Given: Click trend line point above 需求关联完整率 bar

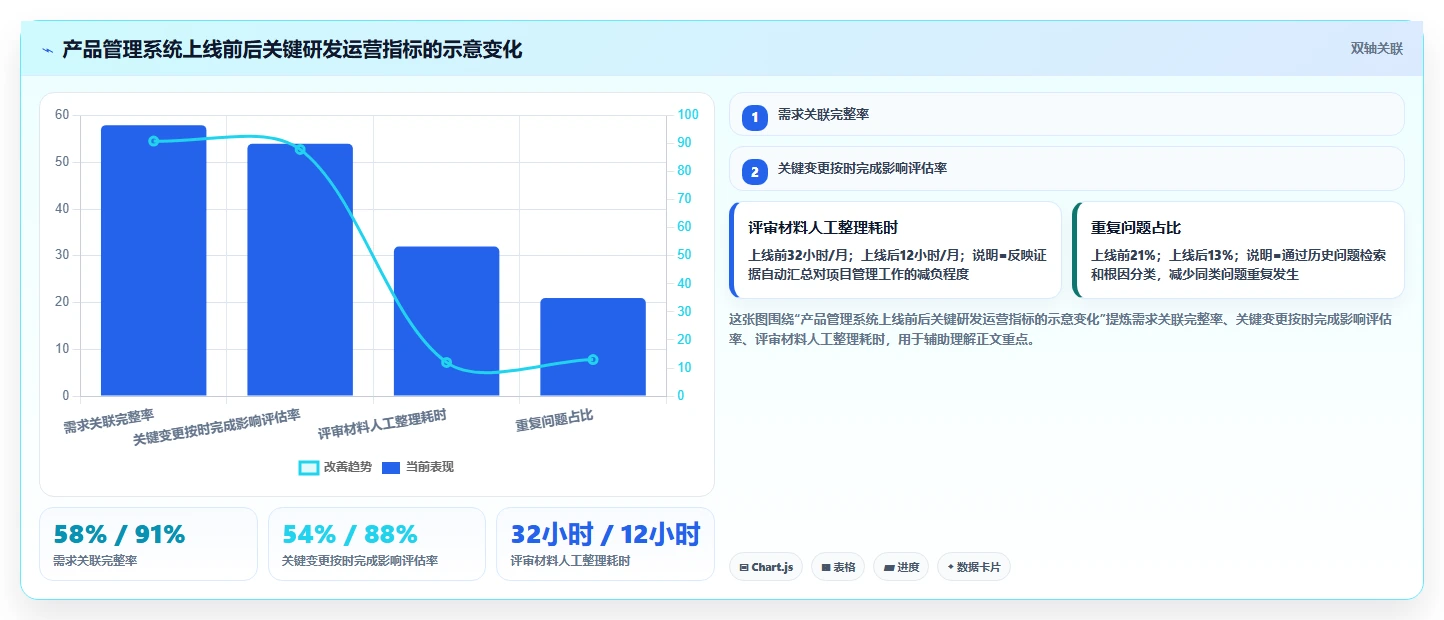Looking at the screenshot, I should (153, 141).
